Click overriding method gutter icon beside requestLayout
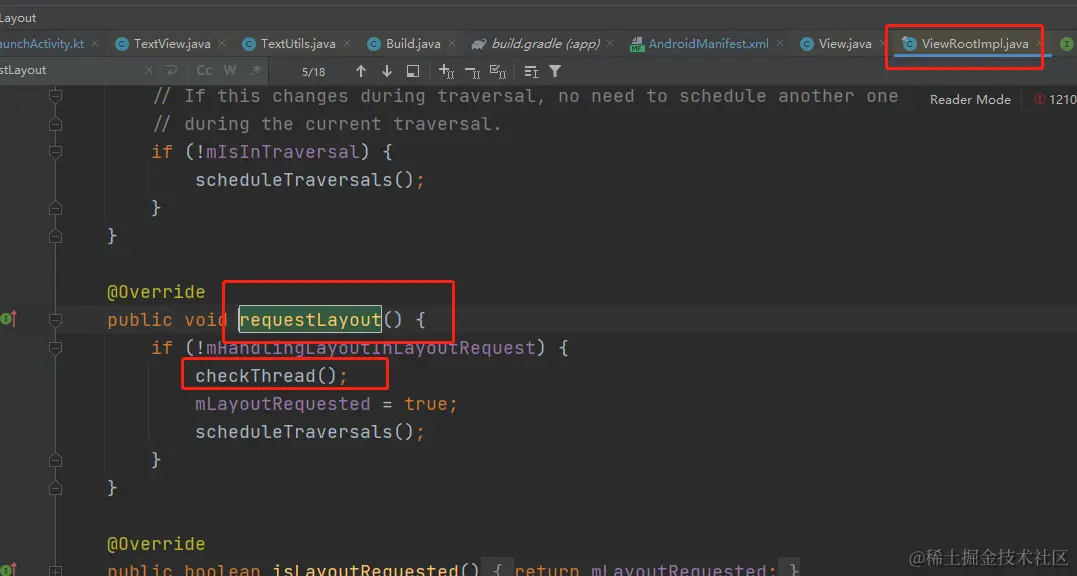 click(9, 319)
